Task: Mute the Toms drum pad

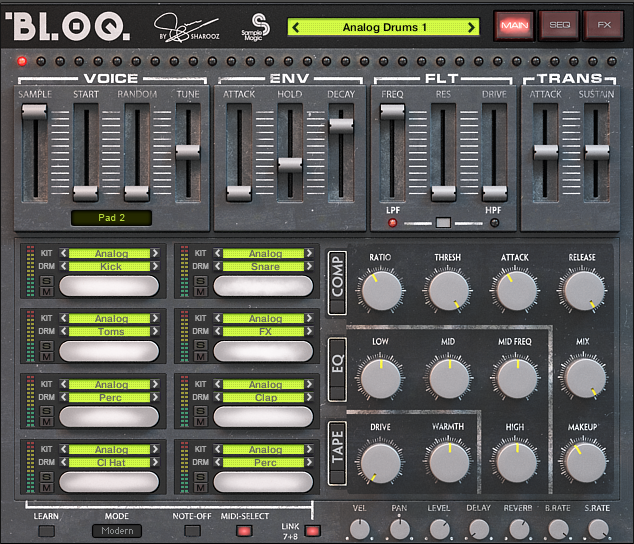Action: tap(46, 356)
